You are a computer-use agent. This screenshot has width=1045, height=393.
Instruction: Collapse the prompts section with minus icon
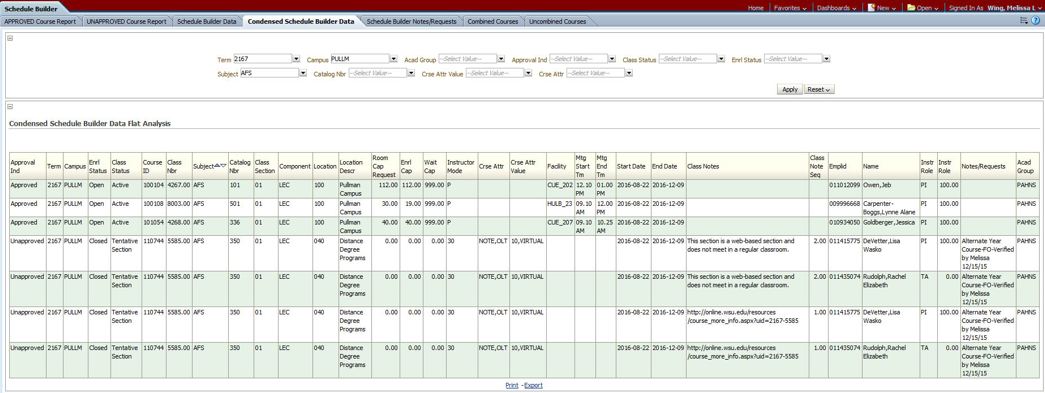[x=10, y=38]
